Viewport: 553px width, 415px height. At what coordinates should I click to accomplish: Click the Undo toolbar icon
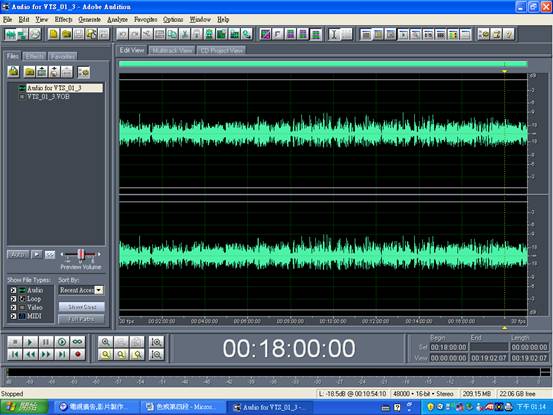122,34
